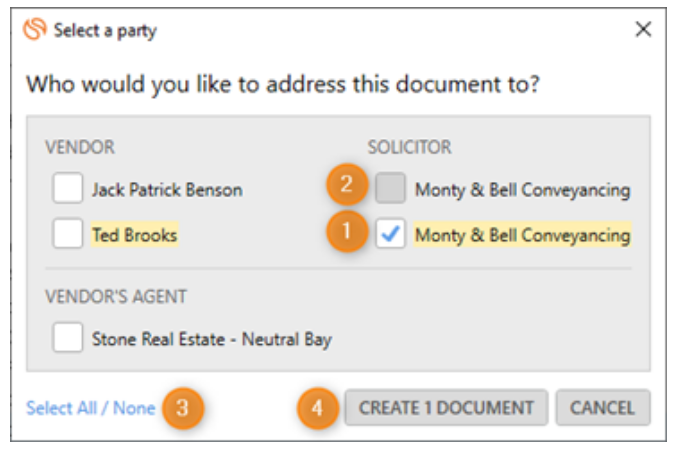Click the unhighlighted Monty & Bell Conveyancing label

[x=522, y=190]
